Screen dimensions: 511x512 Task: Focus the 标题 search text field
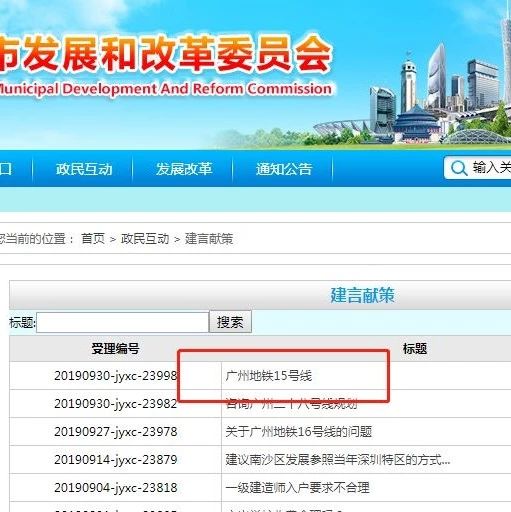coord(122,322)
